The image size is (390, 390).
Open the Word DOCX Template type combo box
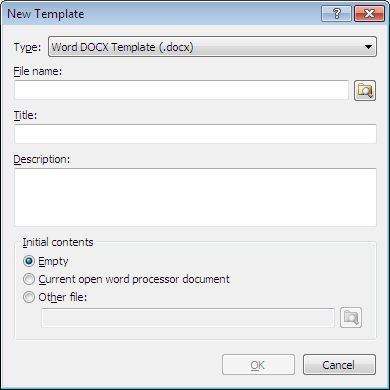coord(212,47)
